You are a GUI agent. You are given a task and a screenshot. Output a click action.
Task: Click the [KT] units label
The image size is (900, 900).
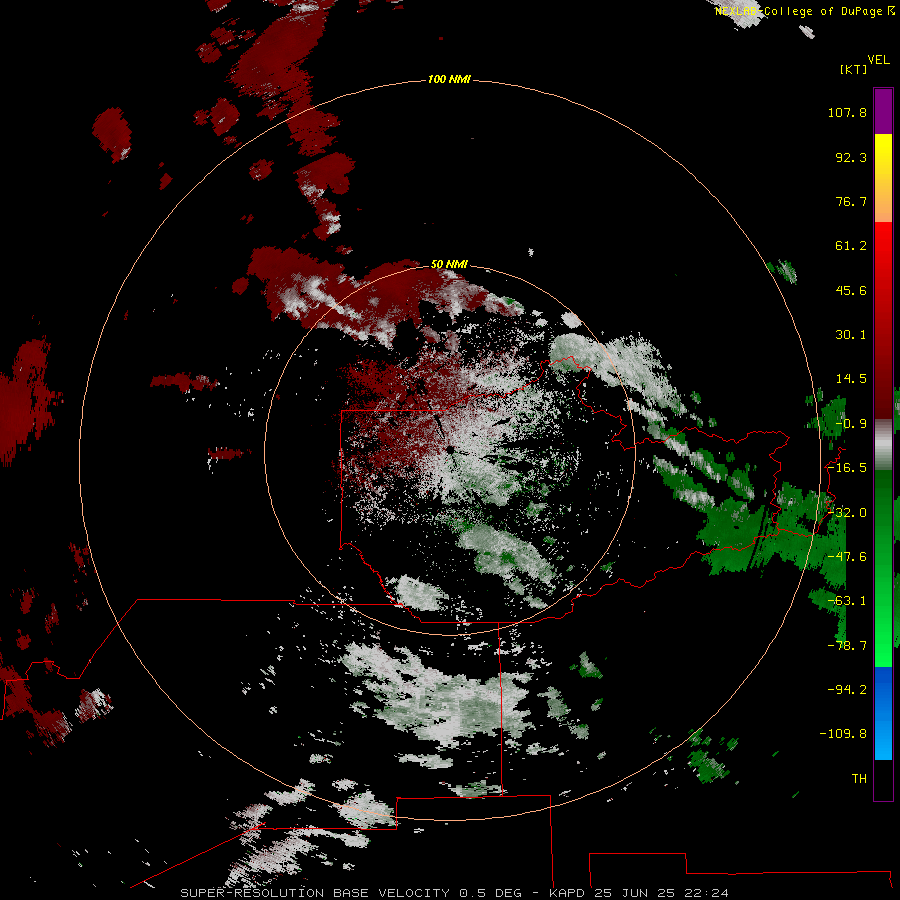(853, 69)
